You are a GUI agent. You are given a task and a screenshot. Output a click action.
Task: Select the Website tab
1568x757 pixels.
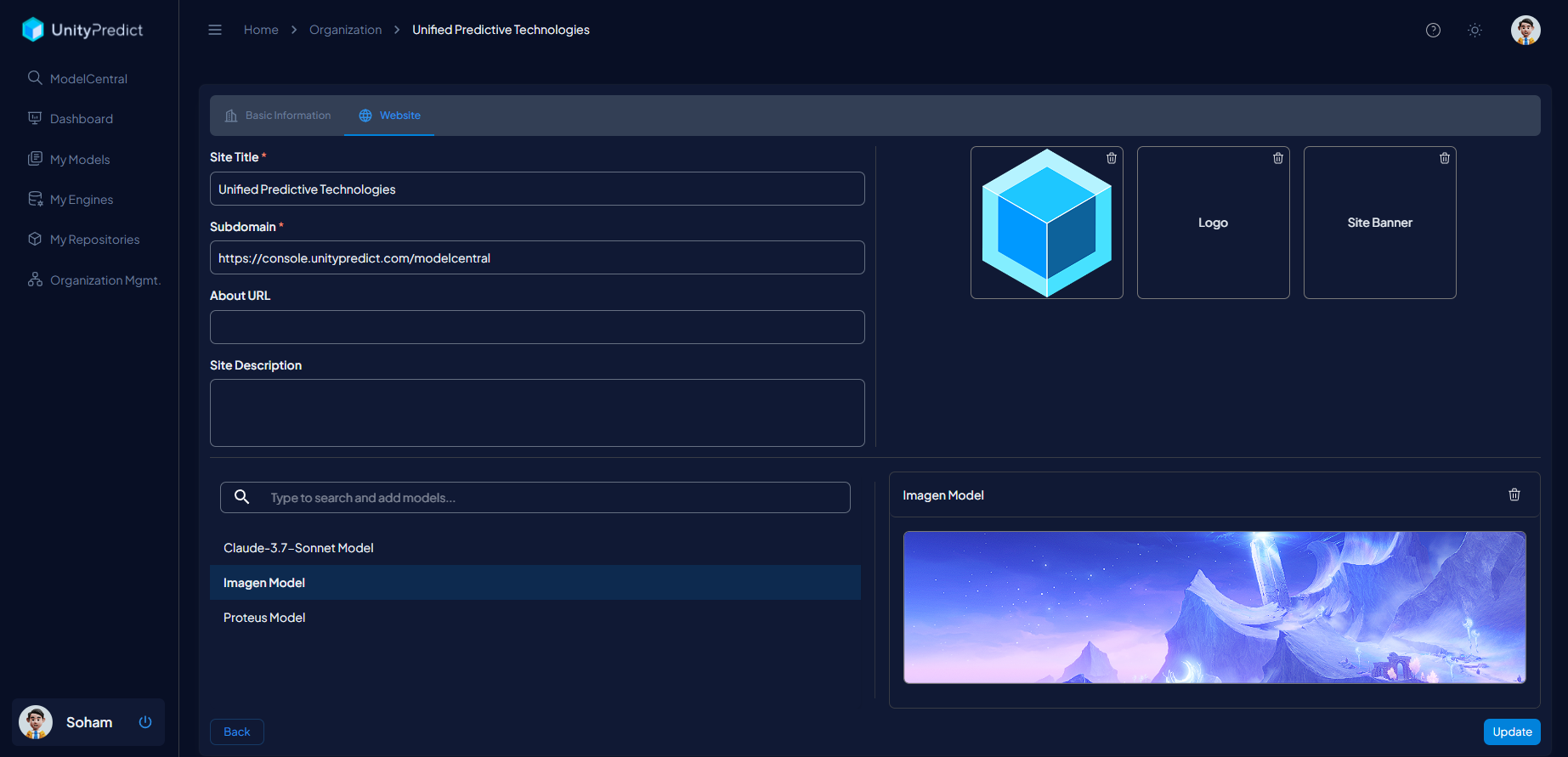tap(390, 116)
